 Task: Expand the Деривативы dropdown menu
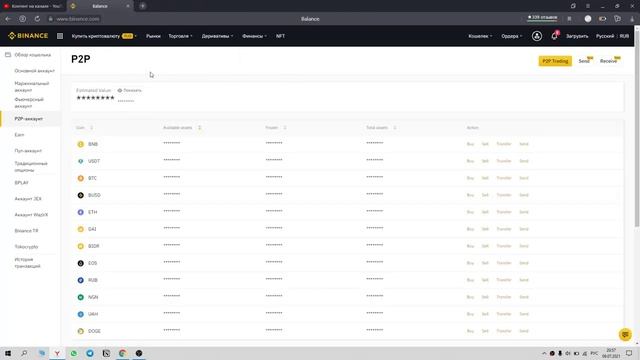[218, 36]
